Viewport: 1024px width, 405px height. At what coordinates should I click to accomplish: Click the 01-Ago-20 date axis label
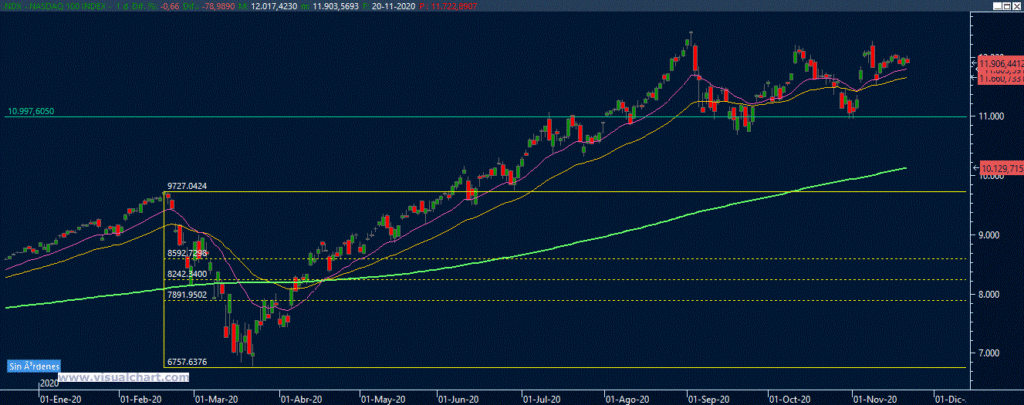pyautogui.click(x=627, y=398)
